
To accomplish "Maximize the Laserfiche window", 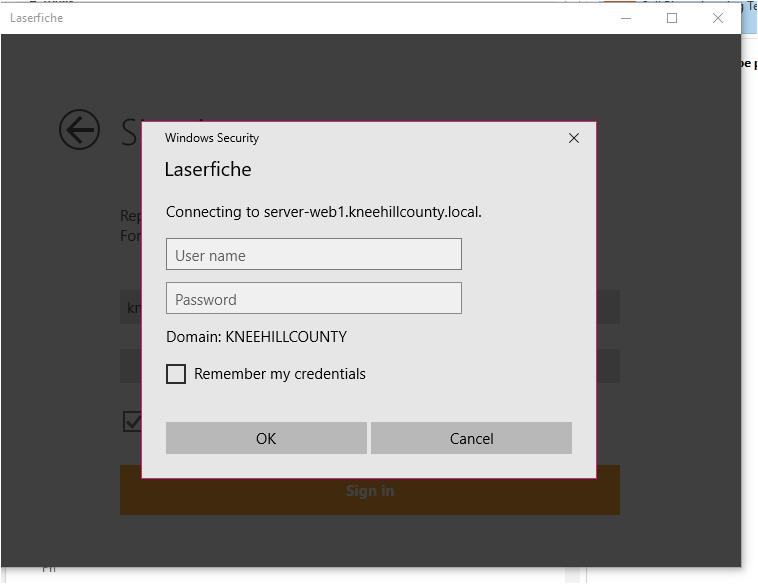I will click(672, 18).
